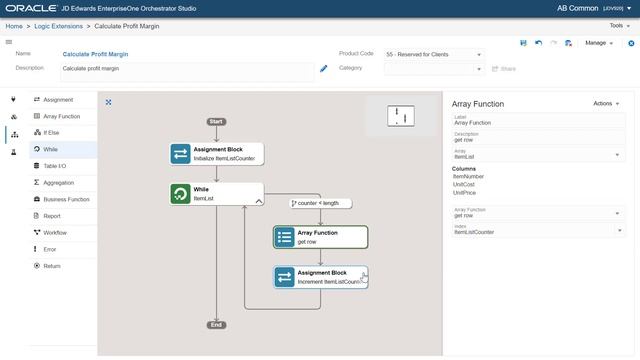
Task: Select Table I/O in the palette
Action: pyautogui.click(x=63, y=166)
